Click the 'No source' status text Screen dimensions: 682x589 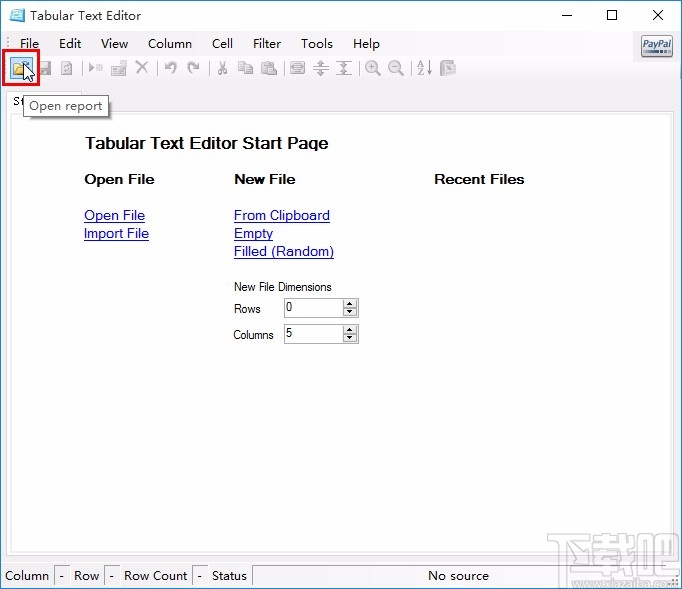point(458,576)
